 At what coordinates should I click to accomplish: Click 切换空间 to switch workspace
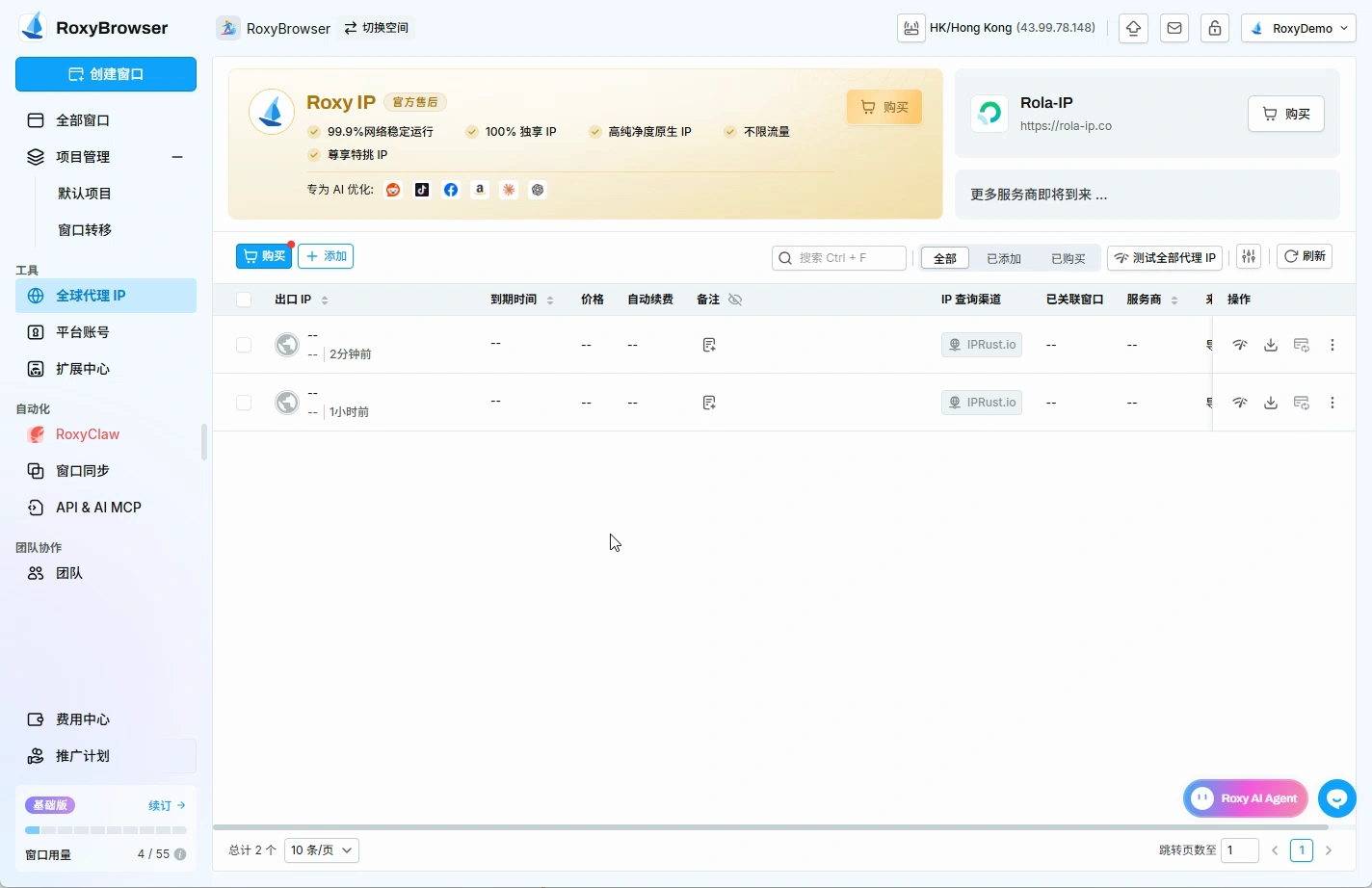point(377,28)
